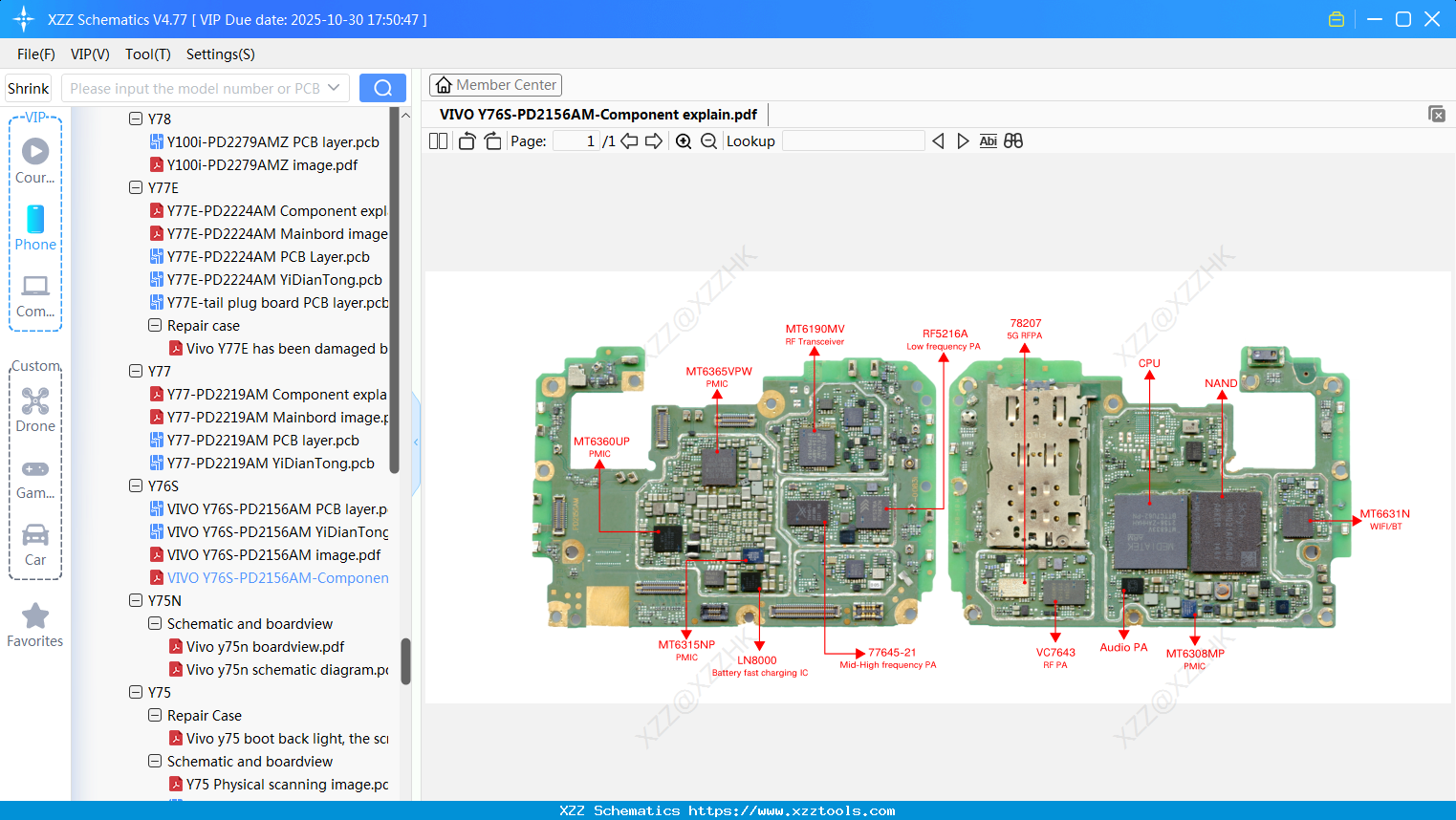Click the page number input field
1456x820 pixels.
click(x=574, y=140)
